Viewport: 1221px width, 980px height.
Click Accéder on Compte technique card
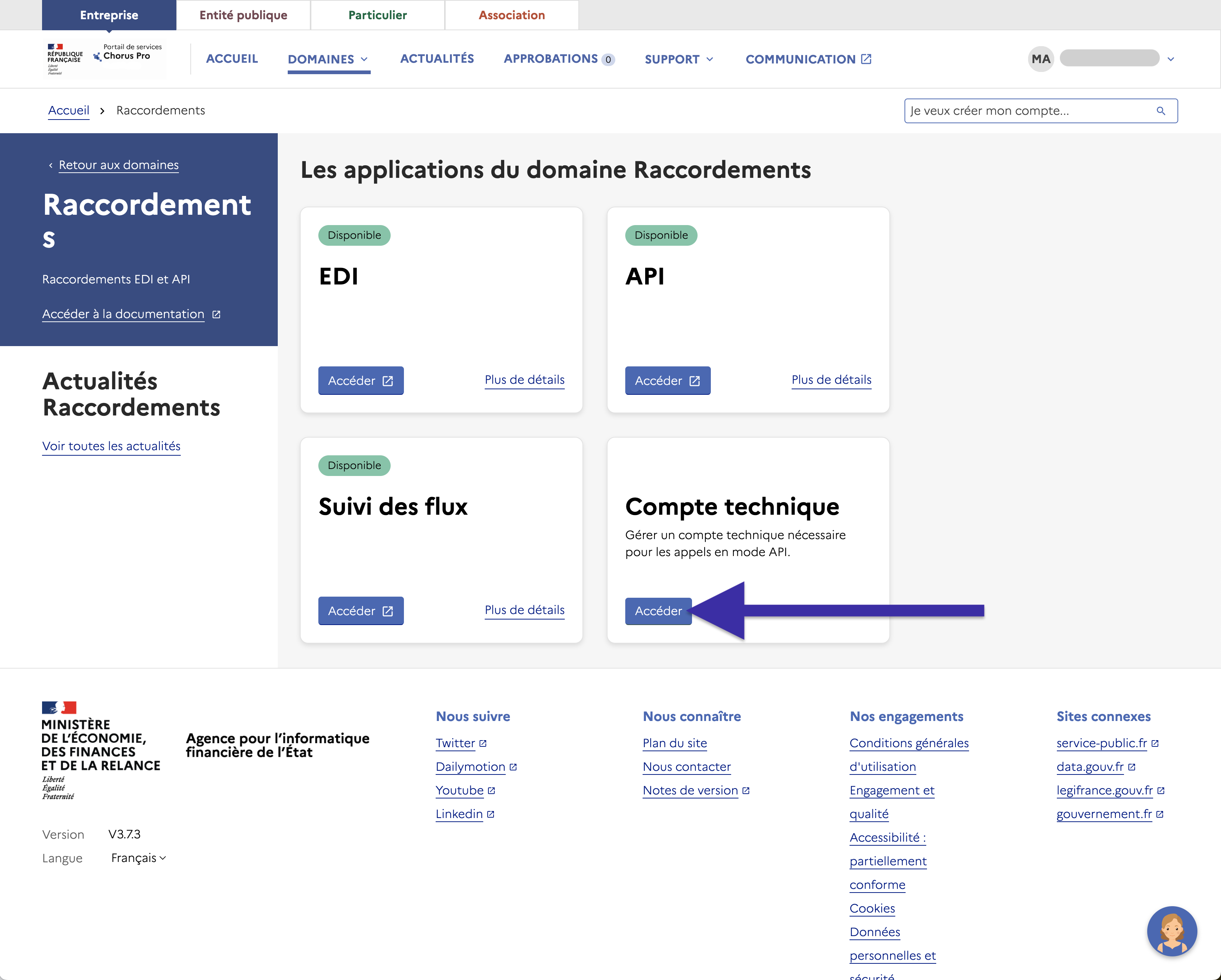pyautogui.click(x=658, y=611)
